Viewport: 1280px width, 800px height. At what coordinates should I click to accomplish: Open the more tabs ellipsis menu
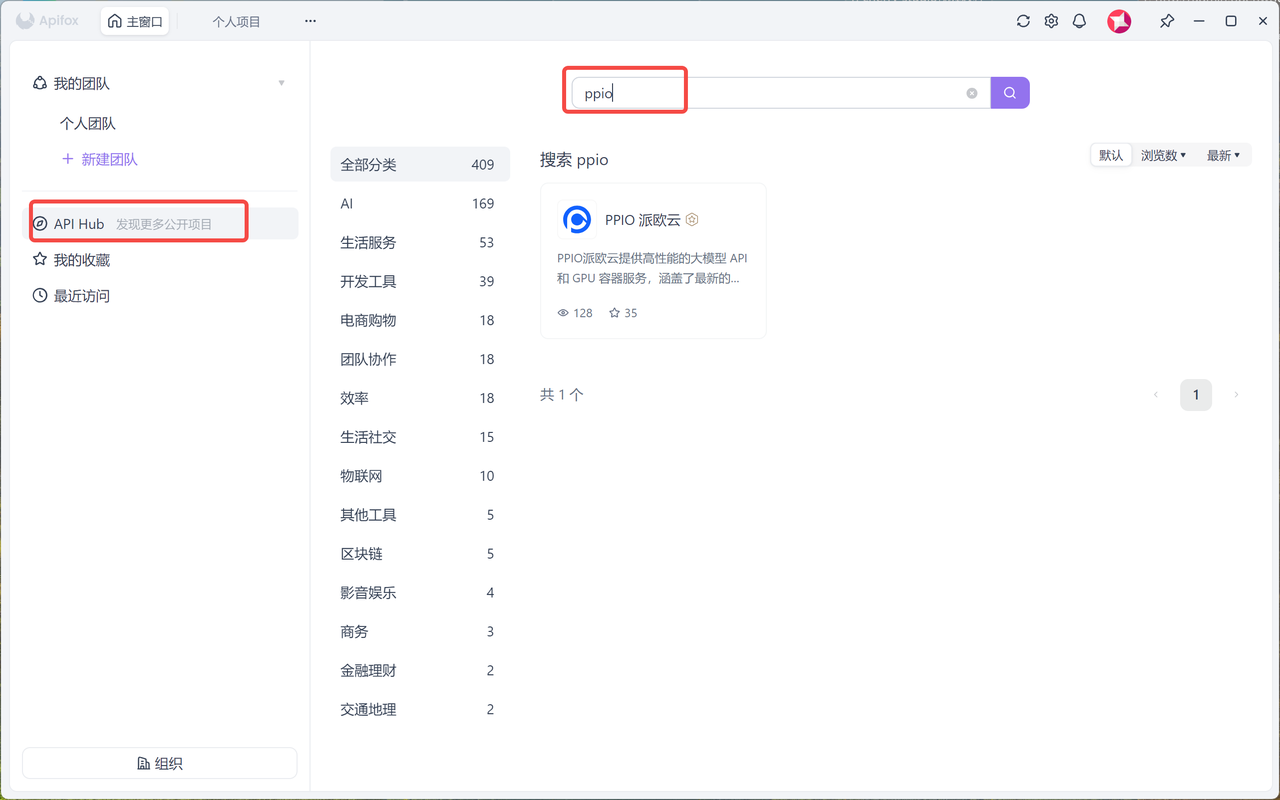(x=310, y=21)
